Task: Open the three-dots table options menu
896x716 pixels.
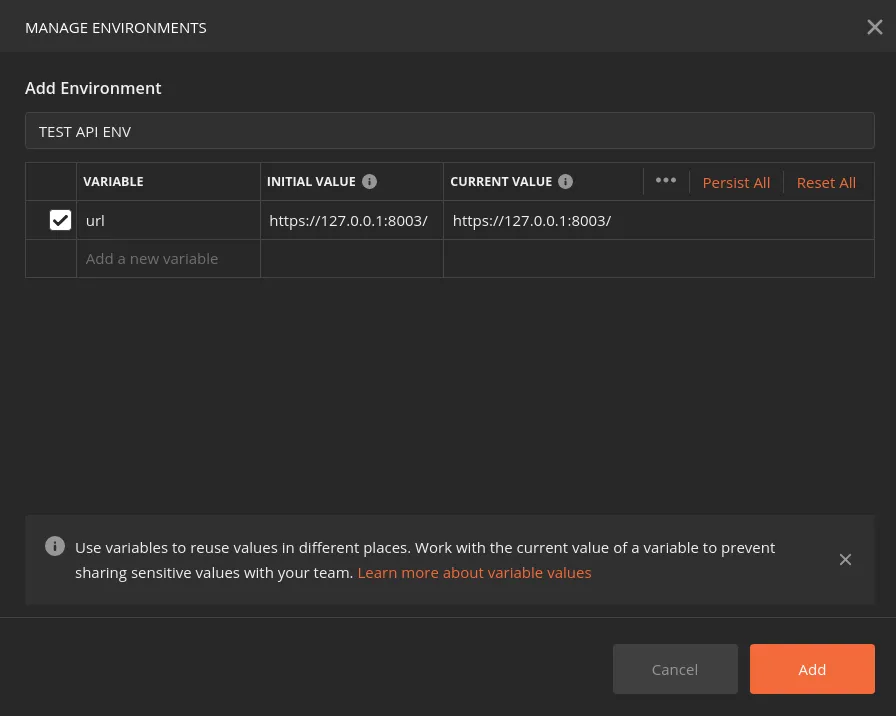Action: [x=666, y=181]
